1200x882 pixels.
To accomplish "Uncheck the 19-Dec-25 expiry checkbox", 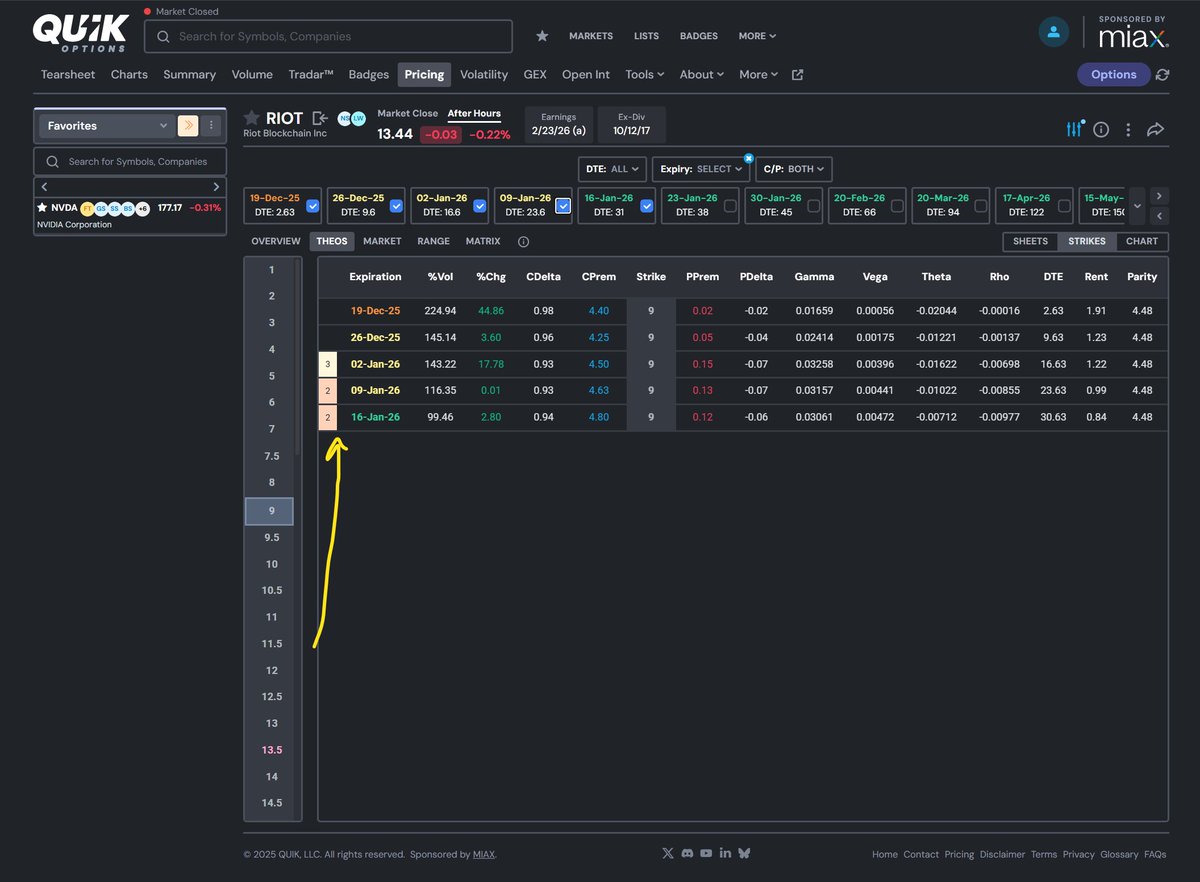I will 313,205.
